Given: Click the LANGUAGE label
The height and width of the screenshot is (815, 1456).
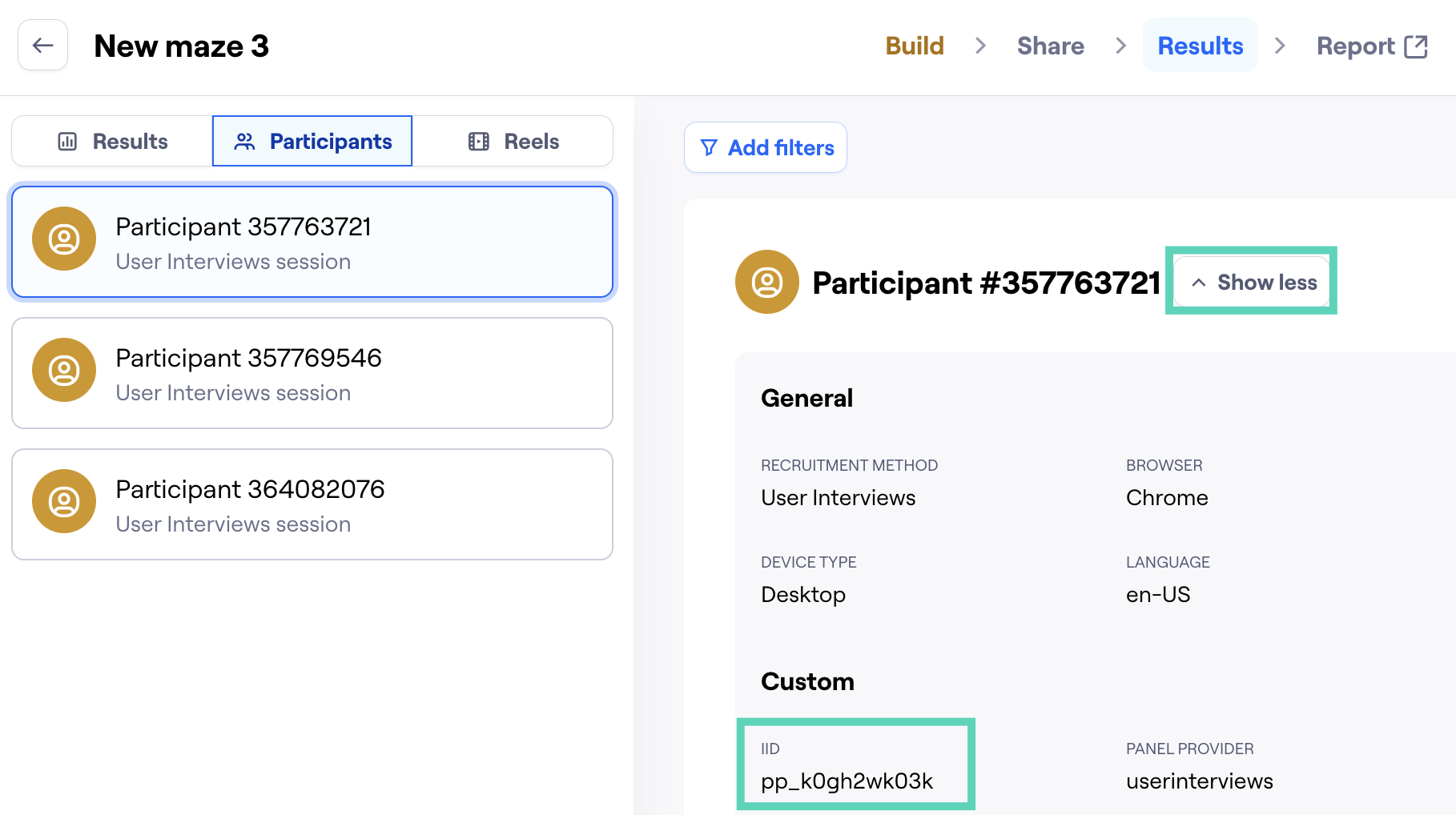Looking at the screenshot, I should 1168,562.
